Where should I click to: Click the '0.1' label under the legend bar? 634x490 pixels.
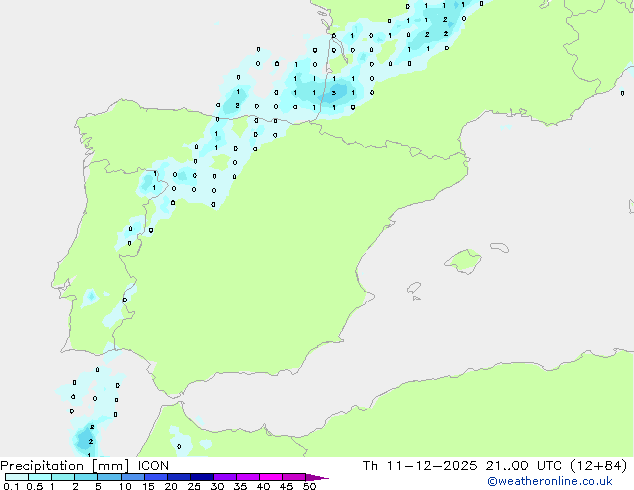11,486
